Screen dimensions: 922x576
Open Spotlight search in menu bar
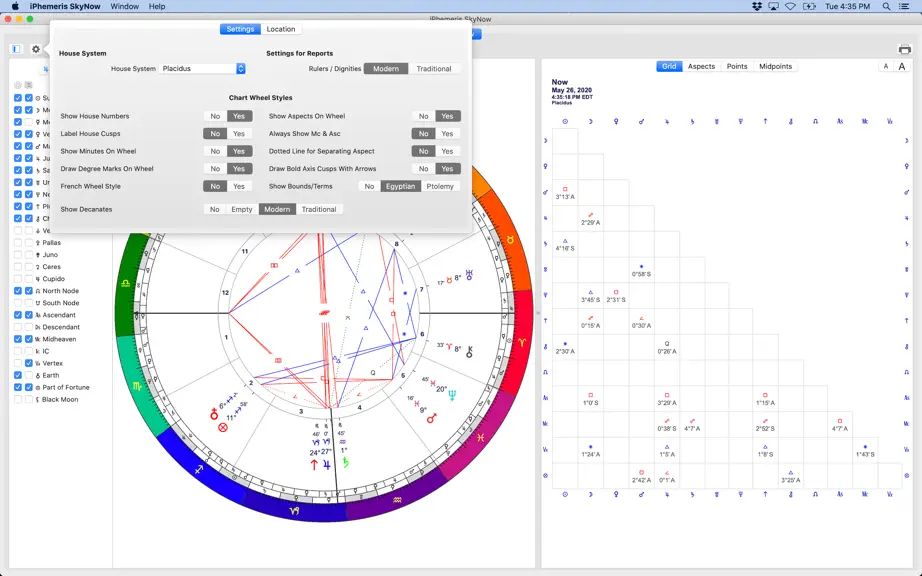(886, 6)
